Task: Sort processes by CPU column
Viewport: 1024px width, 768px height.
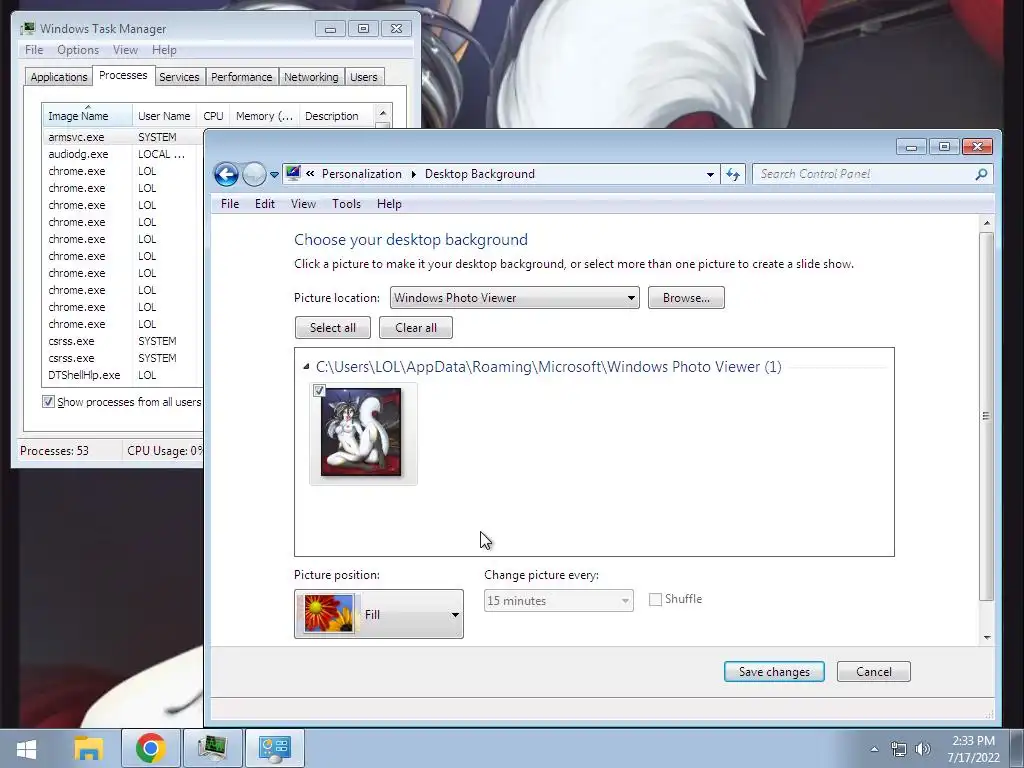Action: [214, 116]
